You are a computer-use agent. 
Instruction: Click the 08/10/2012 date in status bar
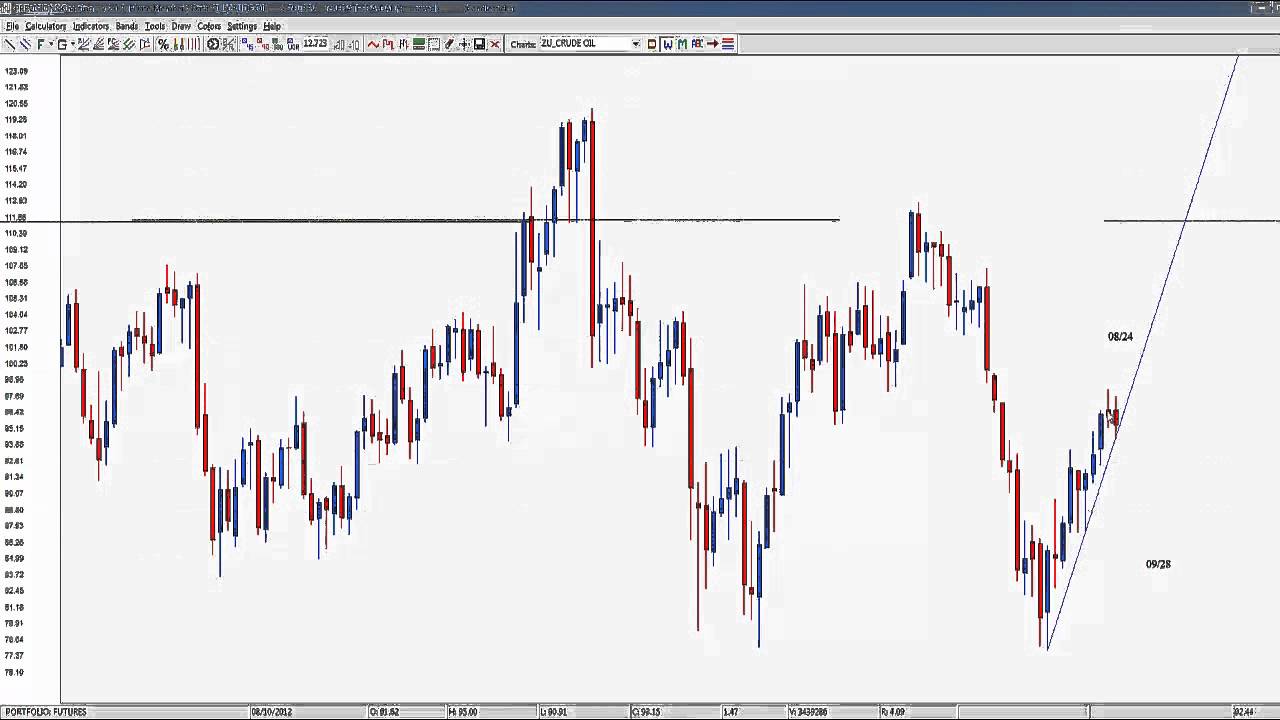(271, 712)
